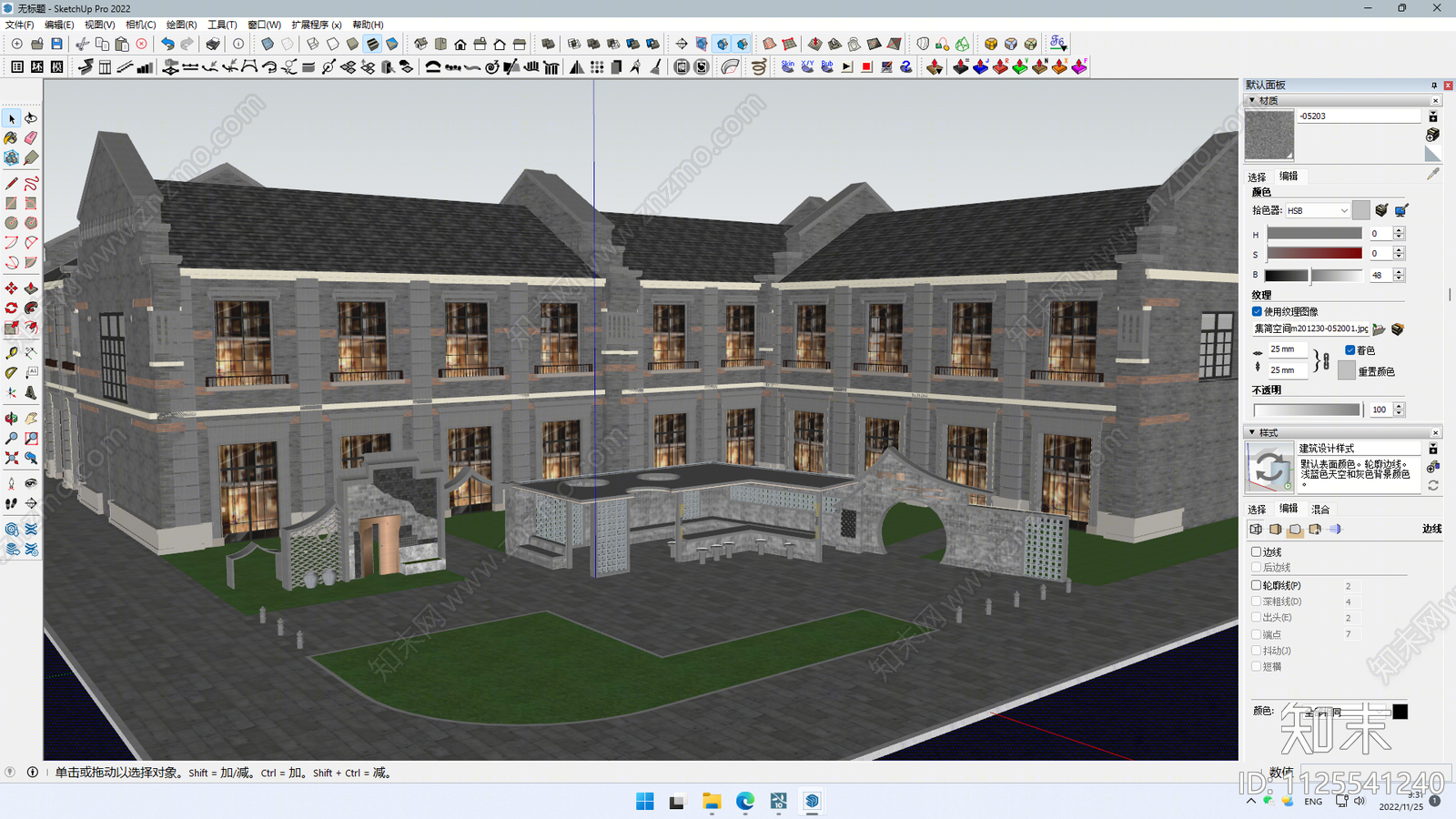Collapse the 材质 panel section

pos(1253,100)
